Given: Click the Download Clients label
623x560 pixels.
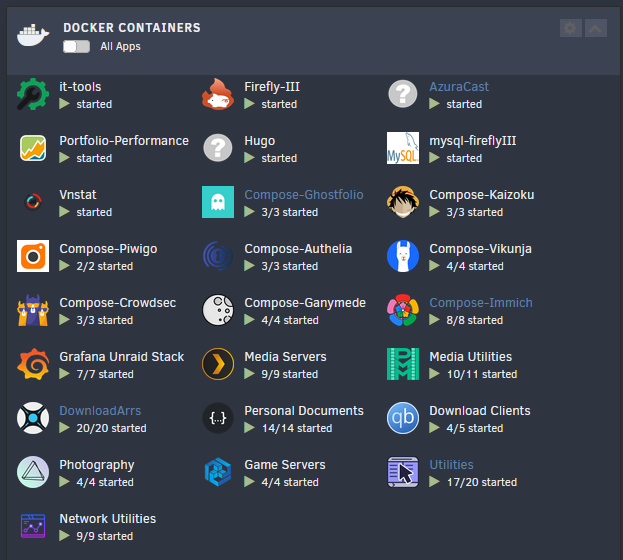Looking at the screenshot, I should click(480, 411).
